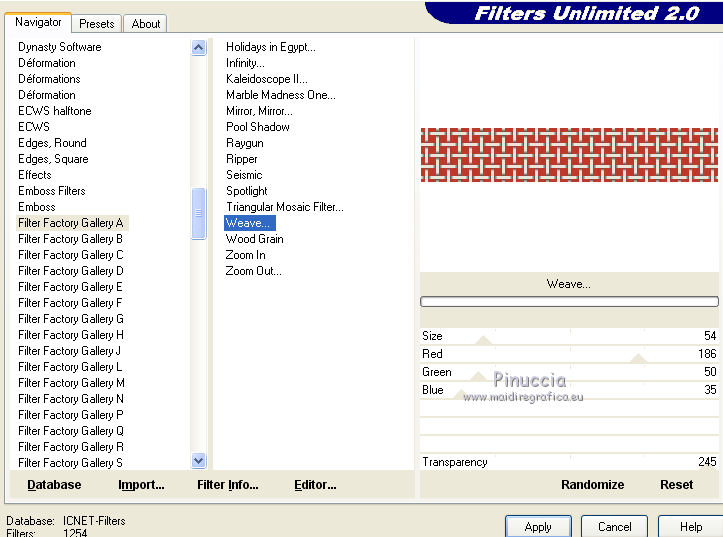
Task: Select Filter Factory Gallery P
Action: tap(71, 415)
